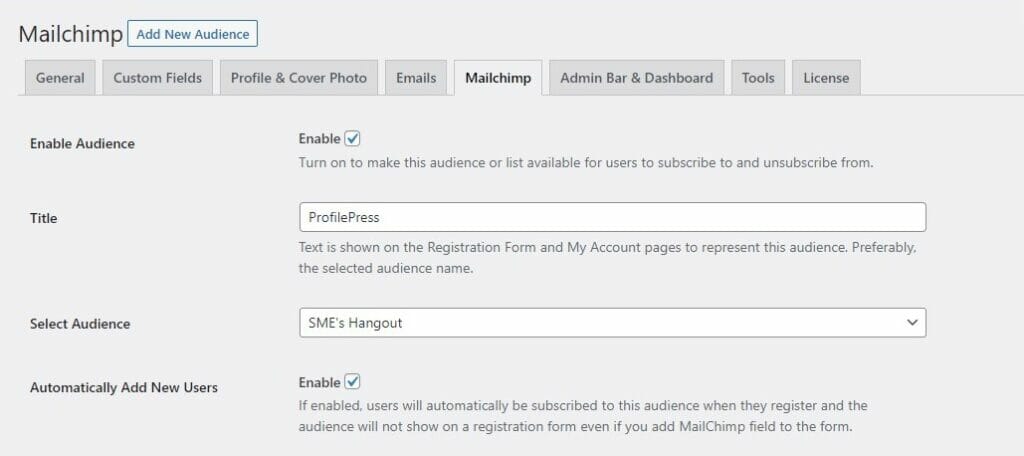Image resolution: width=1024 pixels, height=456 pixels.
Task: Switch to the General tab
Action: (x=60, y=78)
